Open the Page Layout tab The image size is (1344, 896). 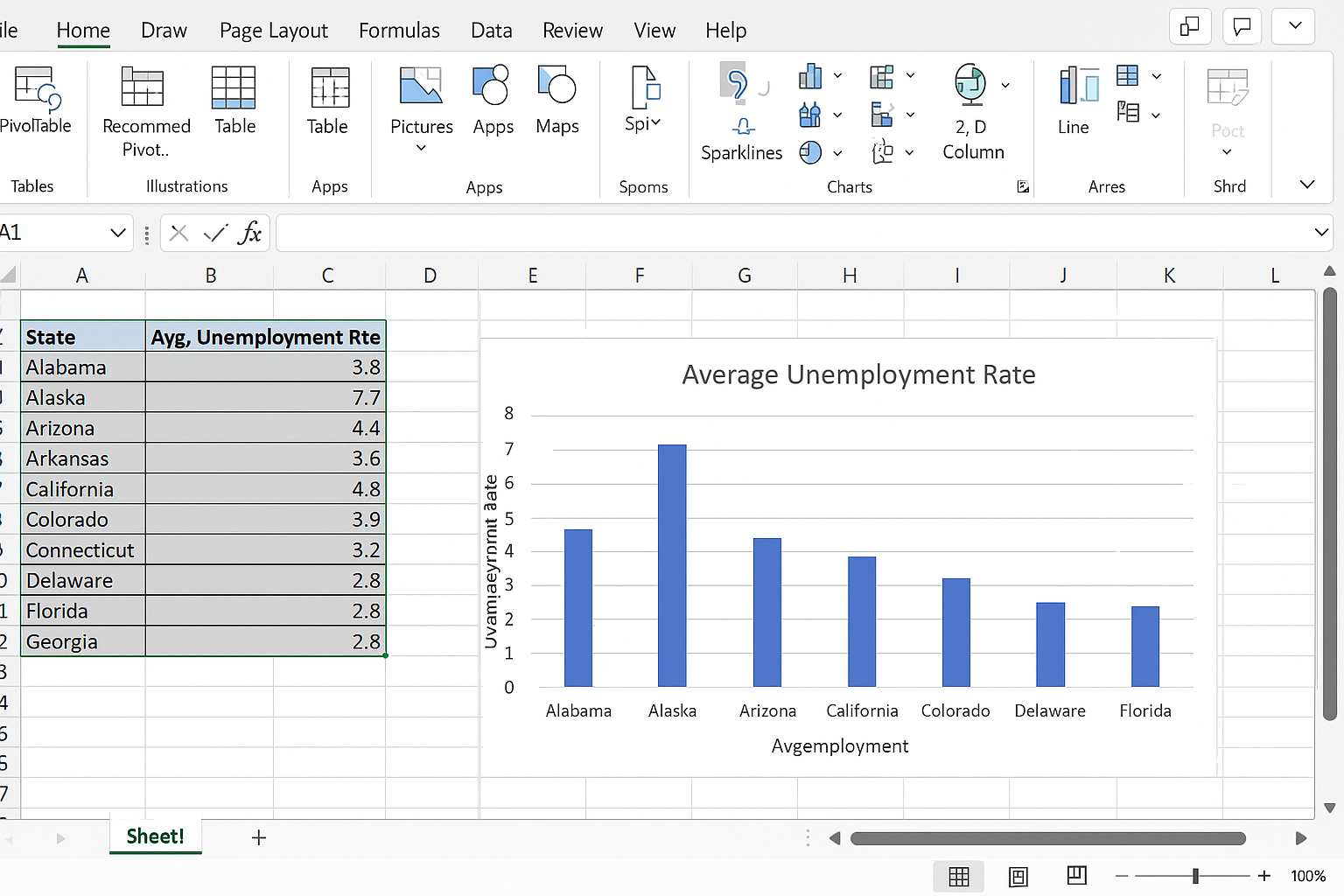click(273, 31)
